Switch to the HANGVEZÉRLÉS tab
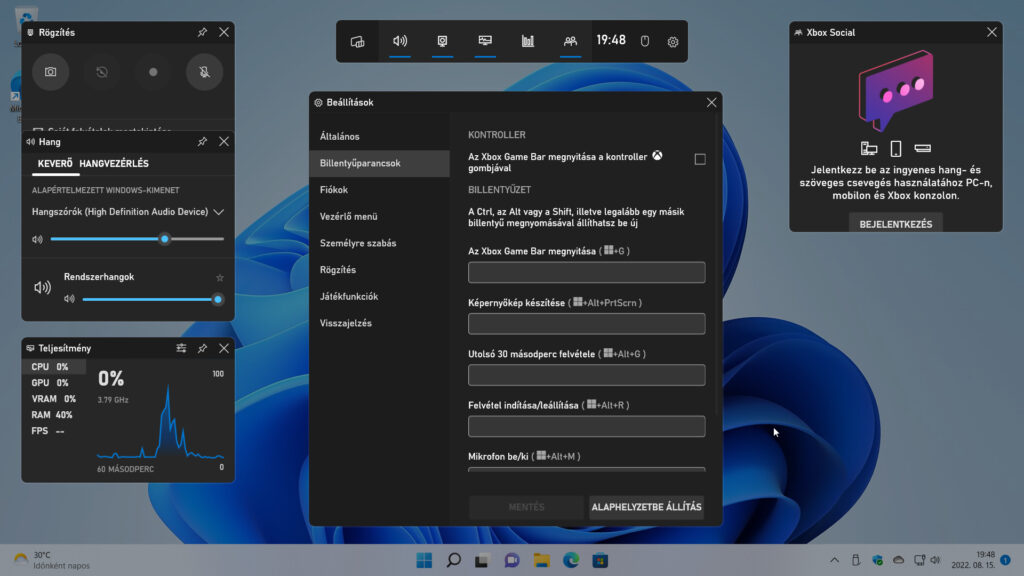Viewport: 1024px width, 576px height. point(114,163)
